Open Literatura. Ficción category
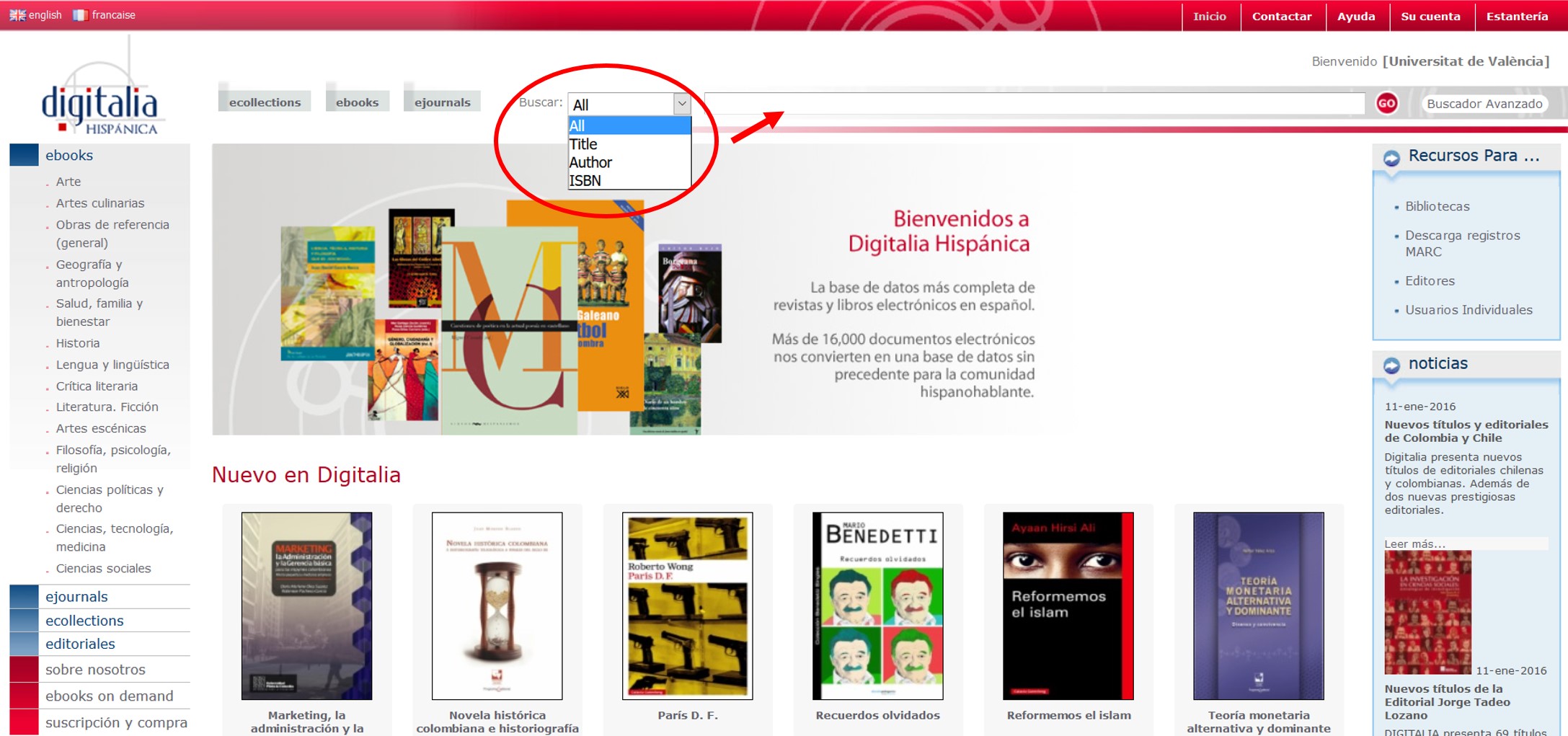Image resolution: width=1568 pixels, height=736 pixels. click(x=107, y=407)
